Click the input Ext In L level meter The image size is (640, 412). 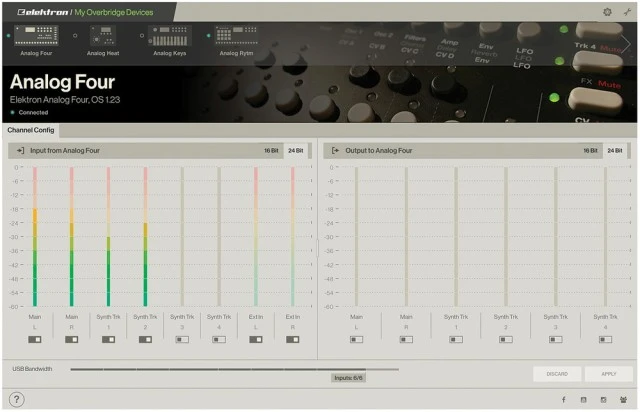point(256,236)
